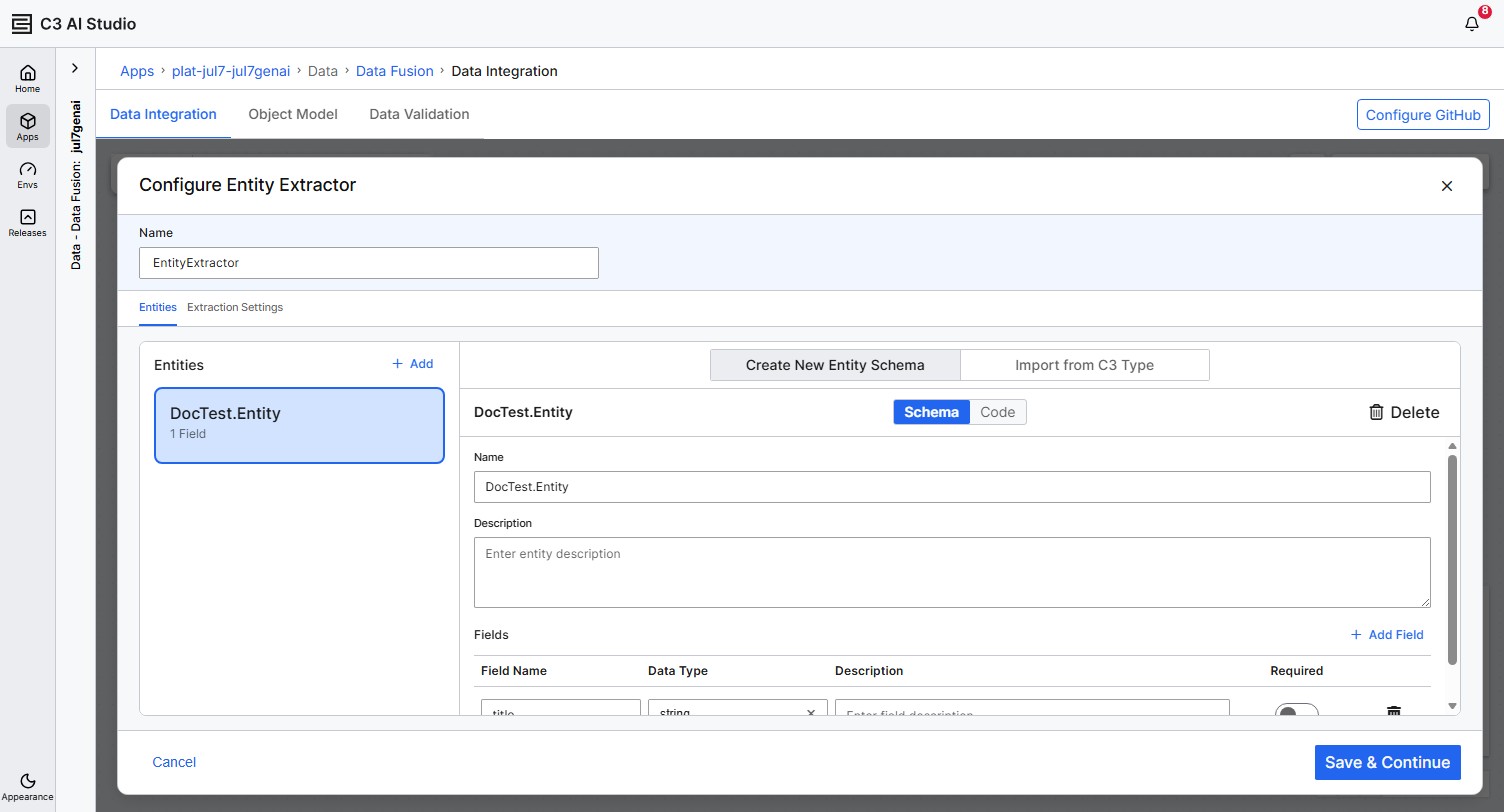Click into the entity Description textarea
Screen dimensions: 1504x812
[952, 572]
